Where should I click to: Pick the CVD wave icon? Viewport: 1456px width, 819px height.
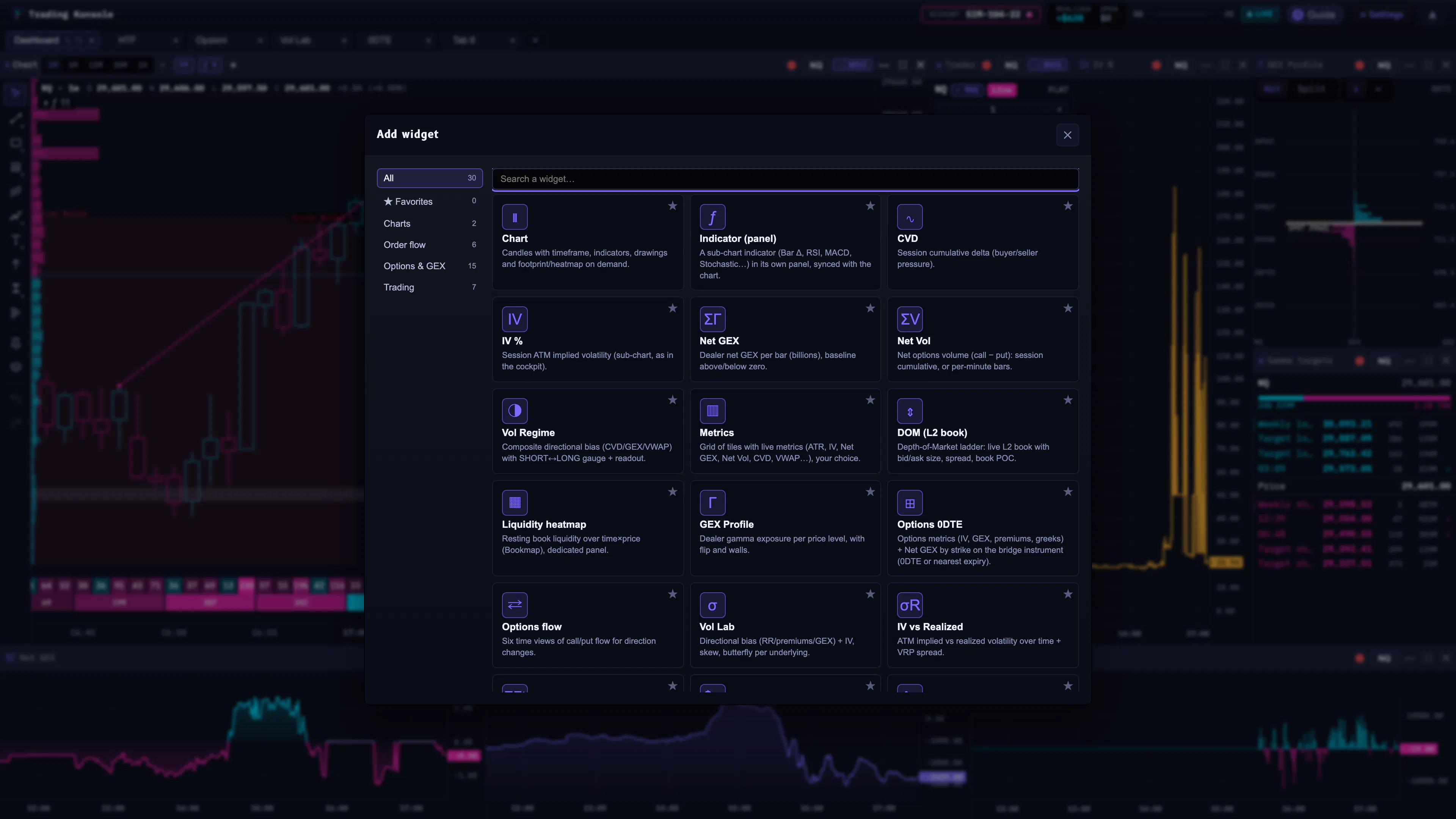910,217
